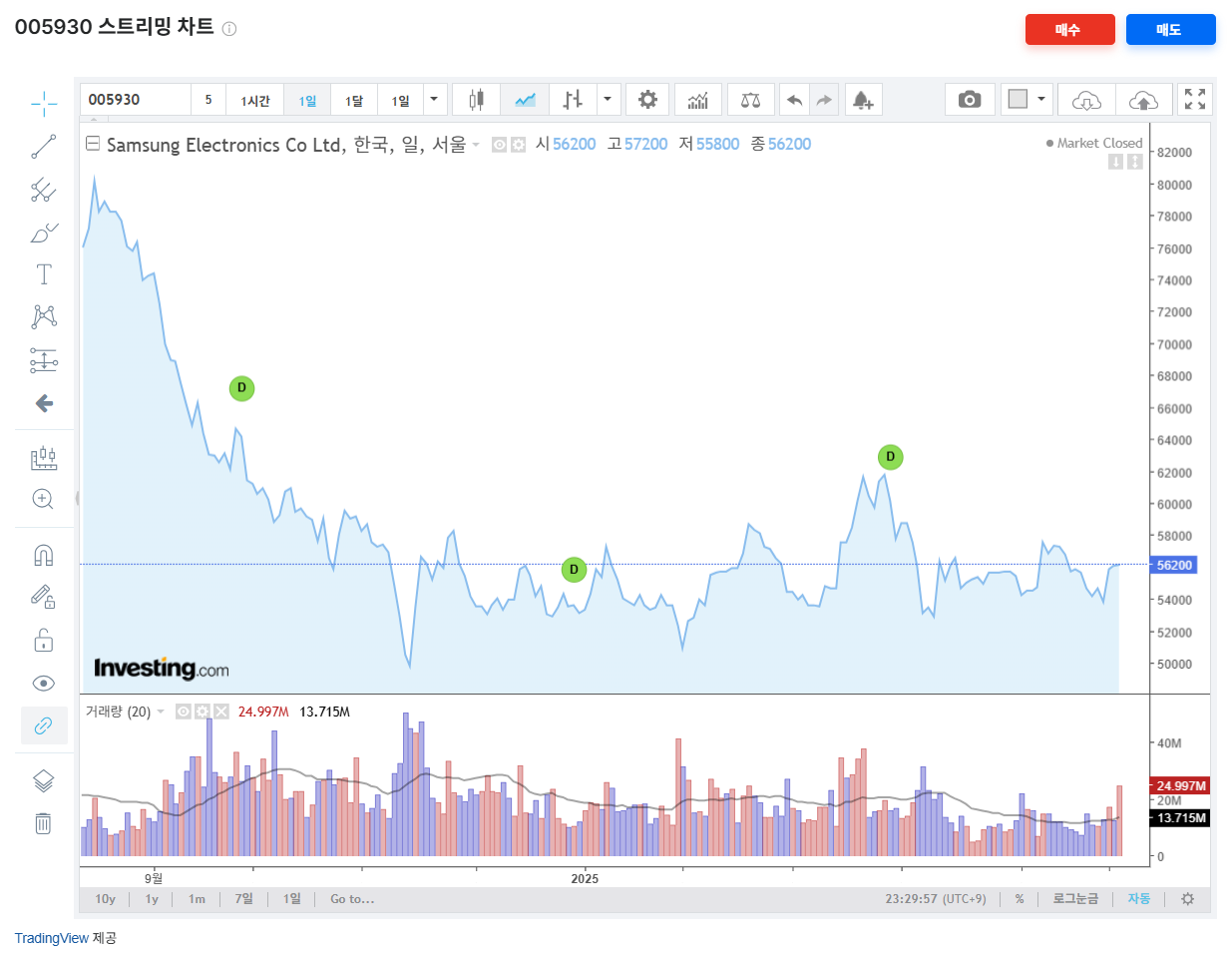Screen dimensions: 1232x954
Task: Toggle lock all drawing tools
Action: point(43,640)
